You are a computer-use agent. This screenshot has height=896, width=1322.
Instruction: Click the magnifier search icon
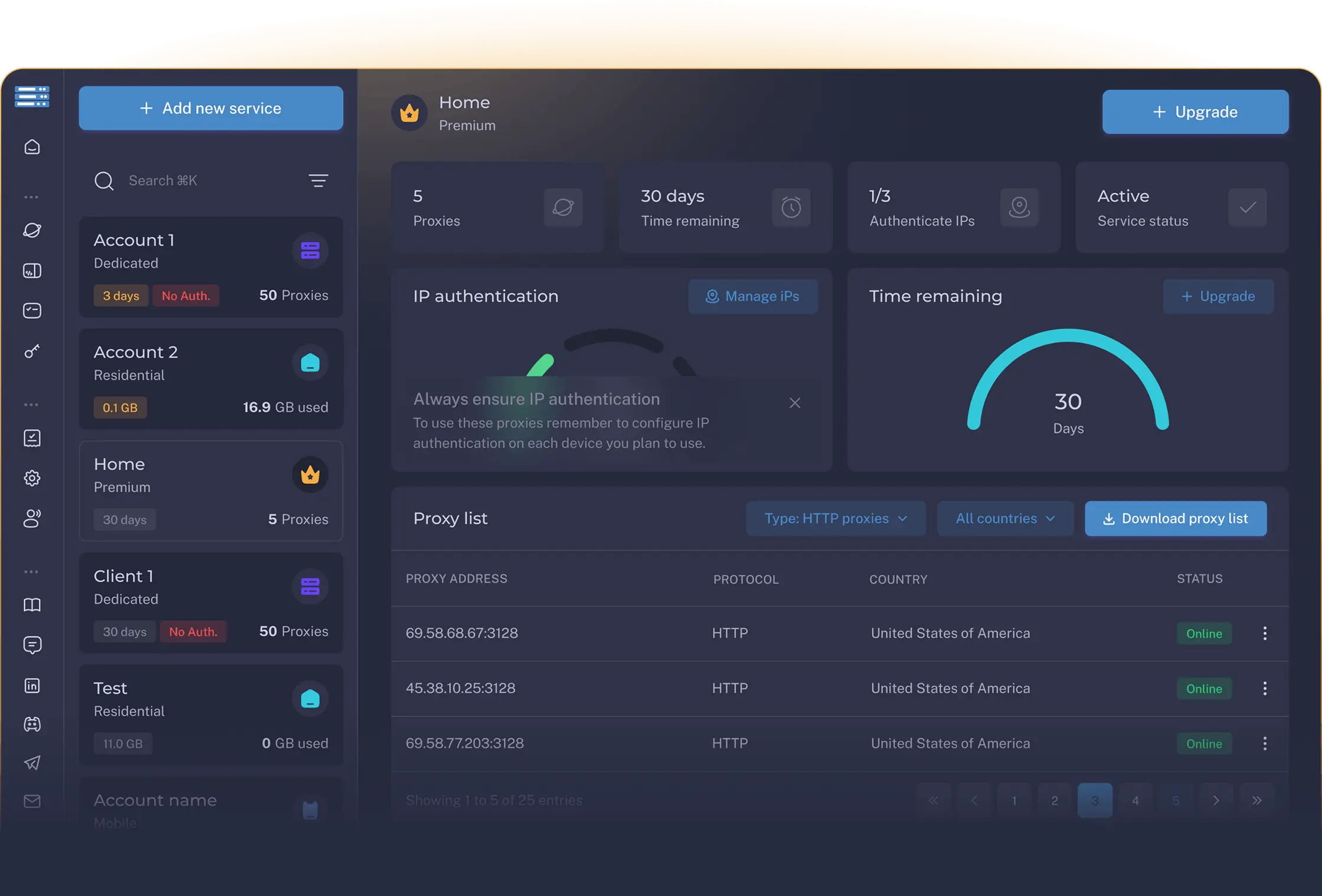(x=104, y=181)
